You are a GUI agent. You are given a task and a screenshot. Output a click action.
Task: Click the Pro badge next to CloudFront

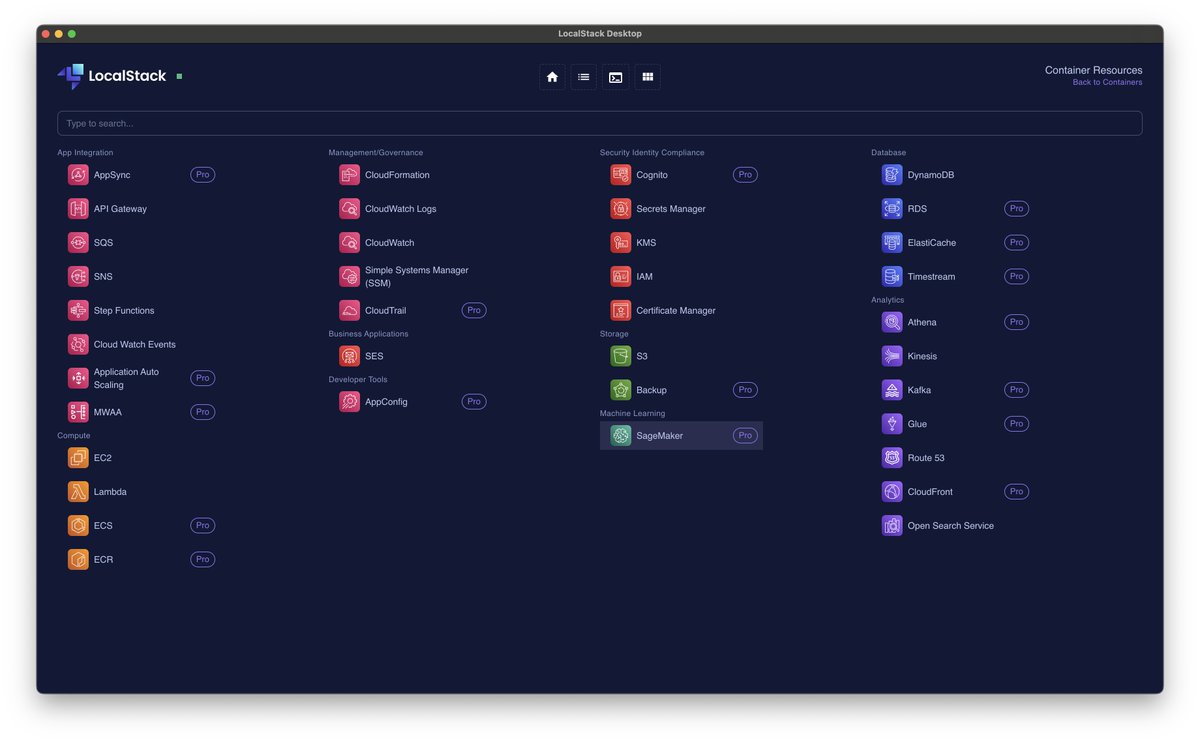[x=1017, y=492]
